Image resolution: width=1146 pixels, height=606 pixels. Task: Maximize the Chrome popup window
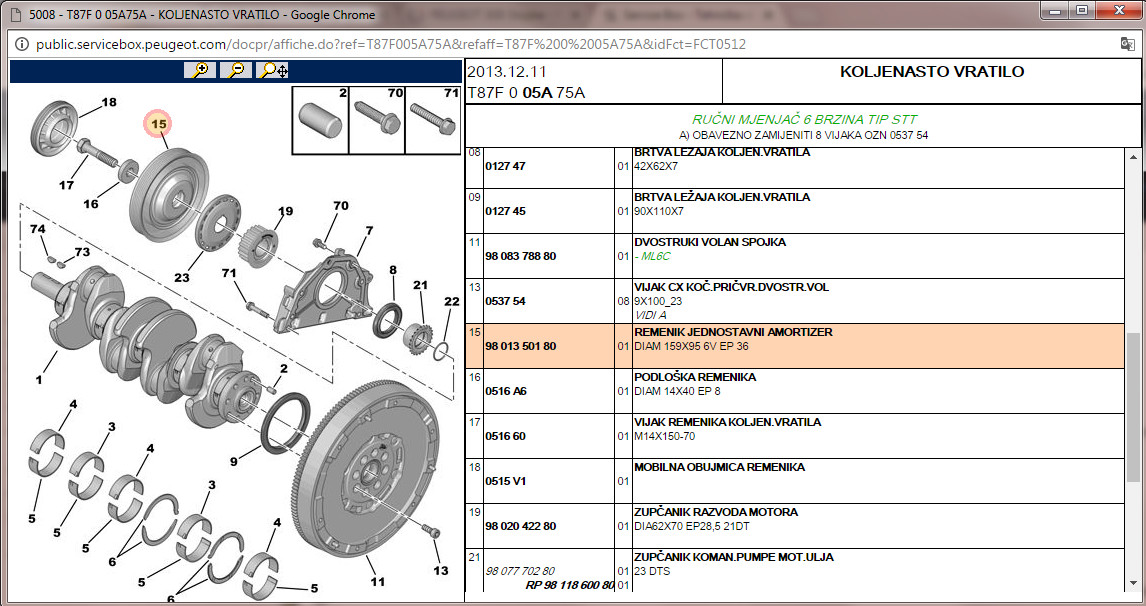tap(1082, 10)
